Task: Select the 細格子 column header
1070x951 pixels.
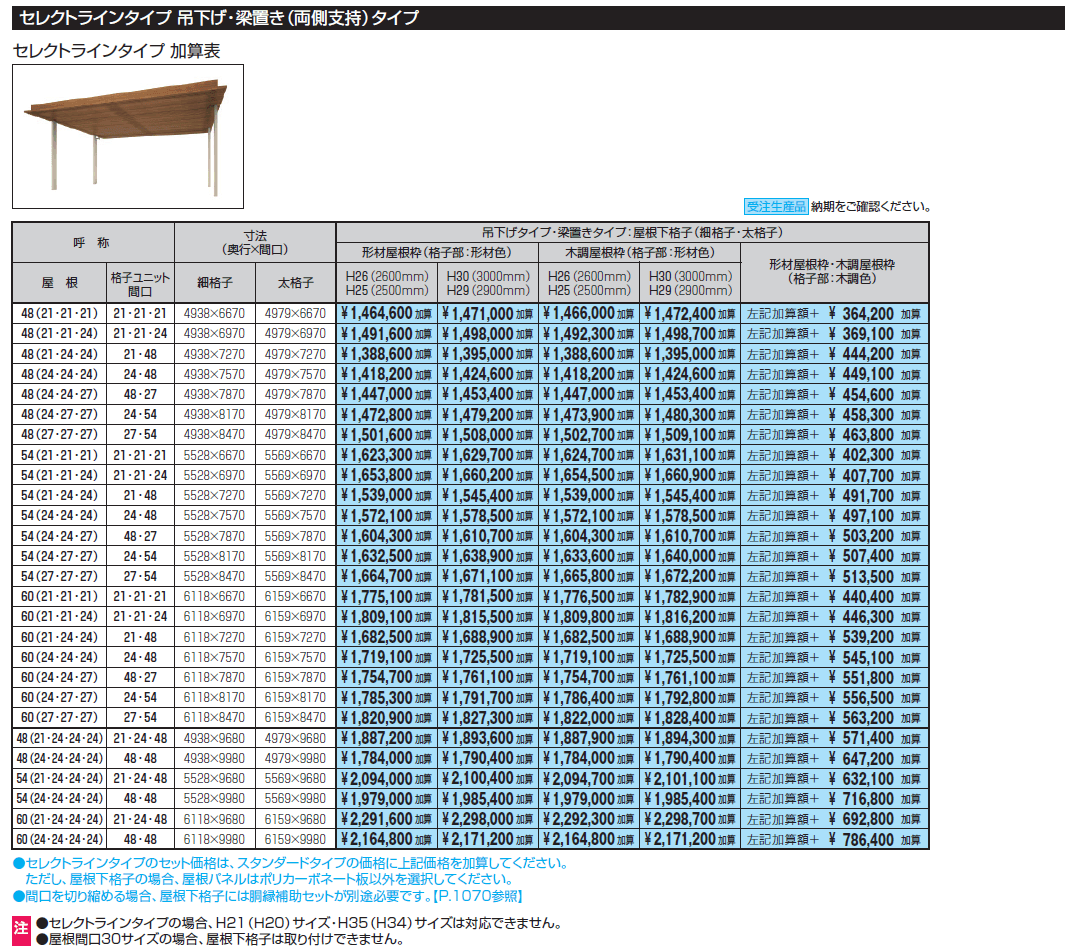Action: (214, 283)
